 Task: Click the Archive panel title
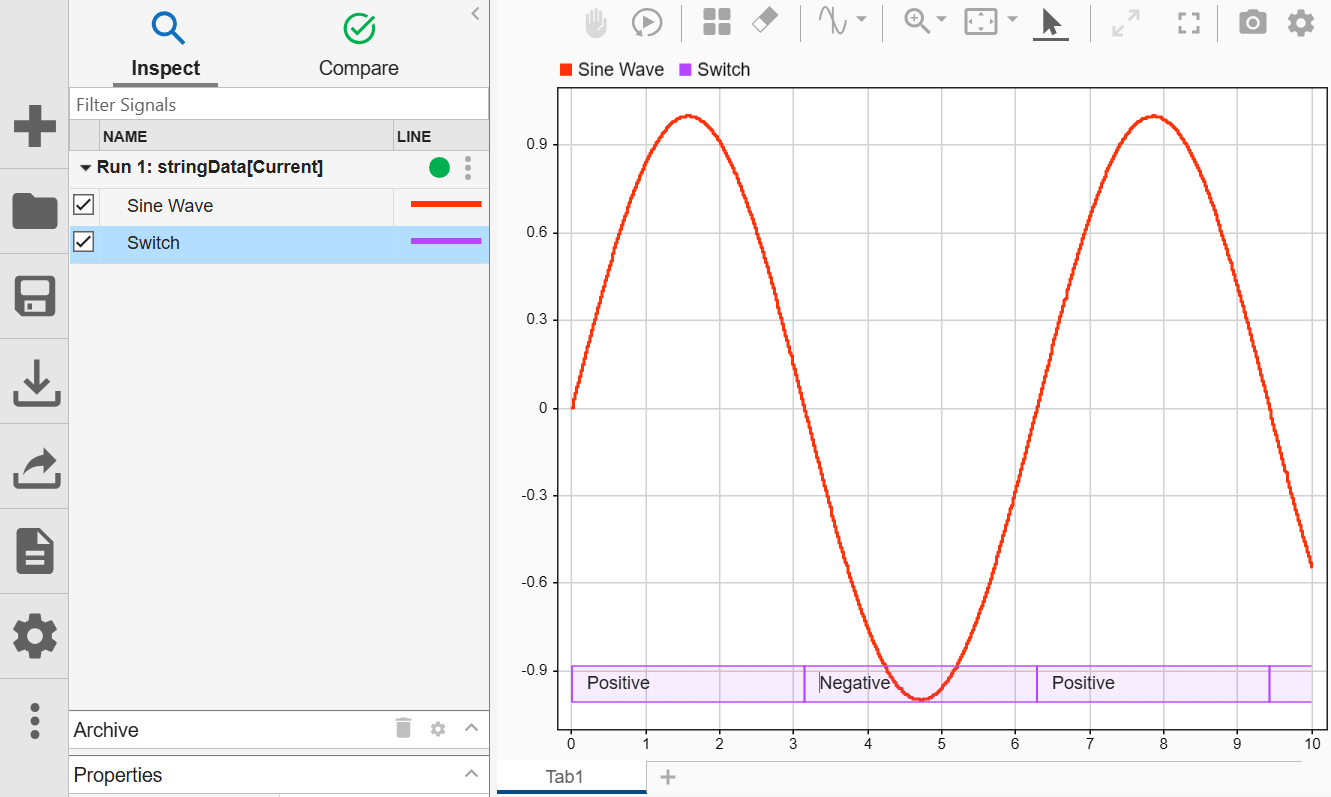coord(106,730)
